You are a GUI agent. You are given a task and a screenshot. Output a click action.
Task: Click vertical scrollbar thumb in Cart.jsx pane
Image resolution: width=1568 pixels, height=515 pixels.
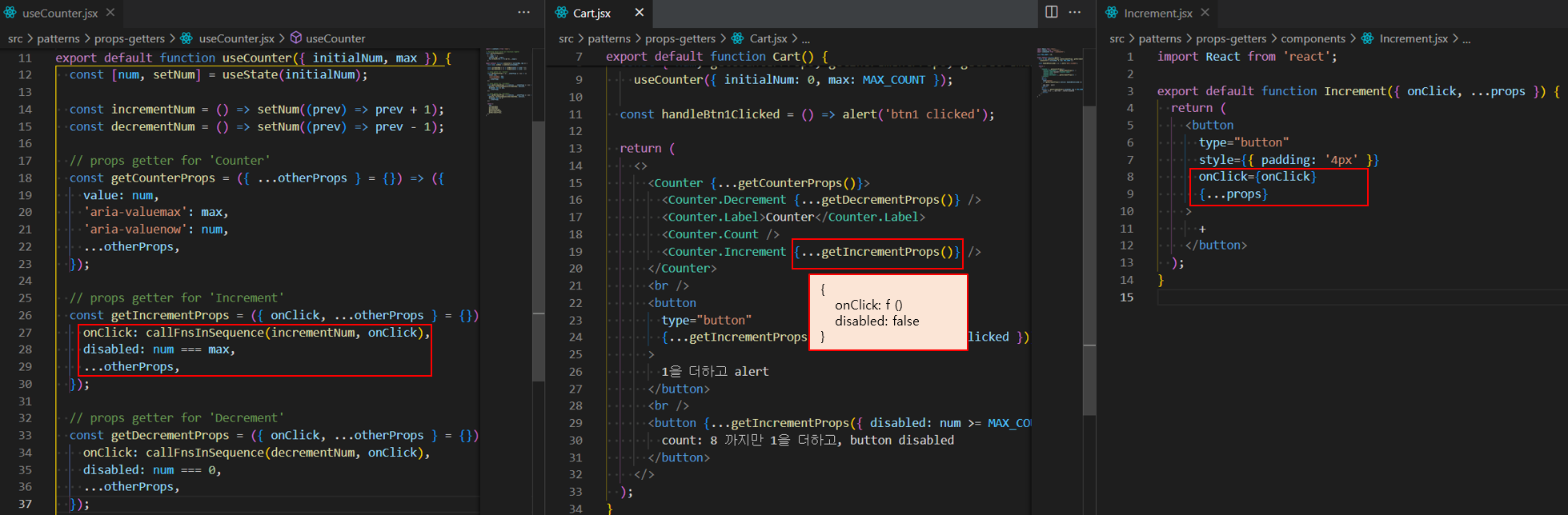pyautogui.click(x=1089, y=260)
